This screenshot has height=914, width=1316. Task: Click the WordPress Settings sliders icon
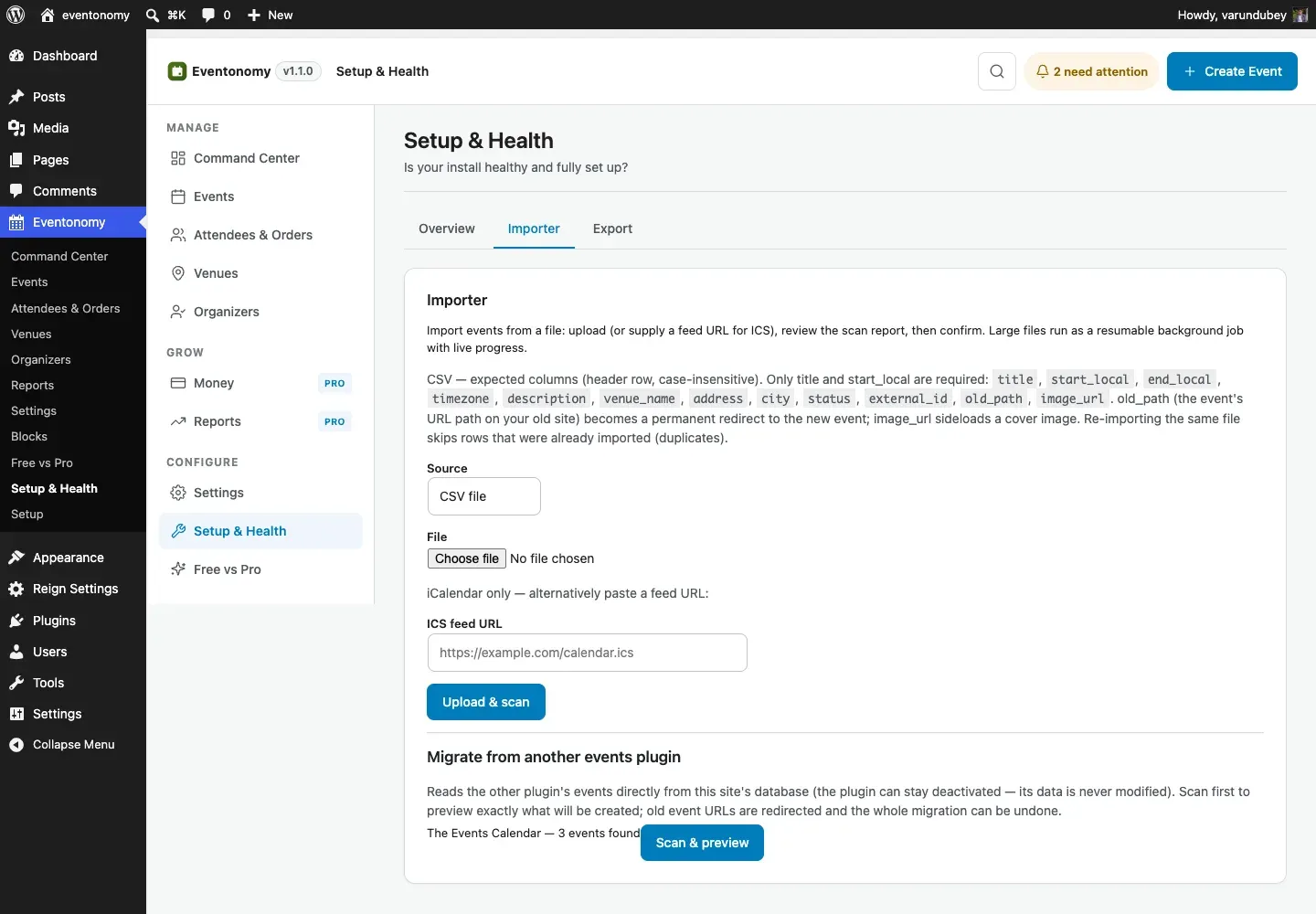click(16, 714)
